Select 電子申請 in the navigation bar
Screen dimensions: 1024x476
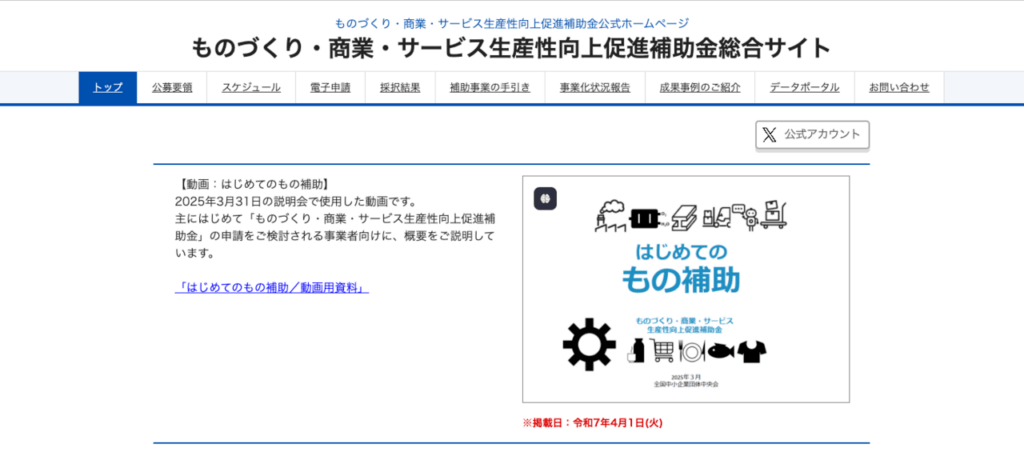point(330,87)
